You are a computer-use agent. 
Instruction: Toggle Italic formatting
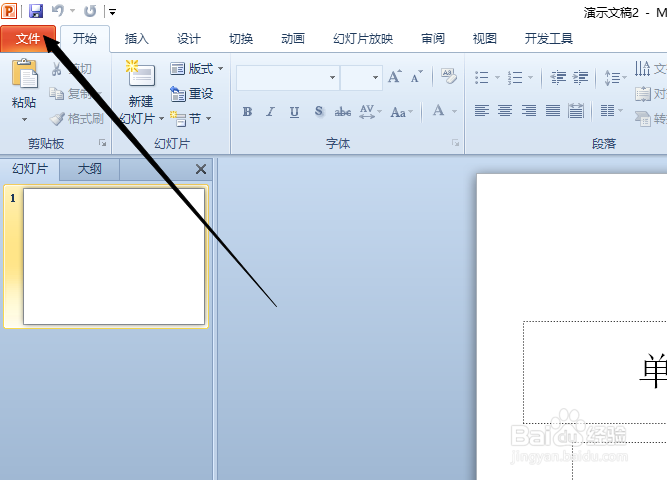[x=270, y=111]
